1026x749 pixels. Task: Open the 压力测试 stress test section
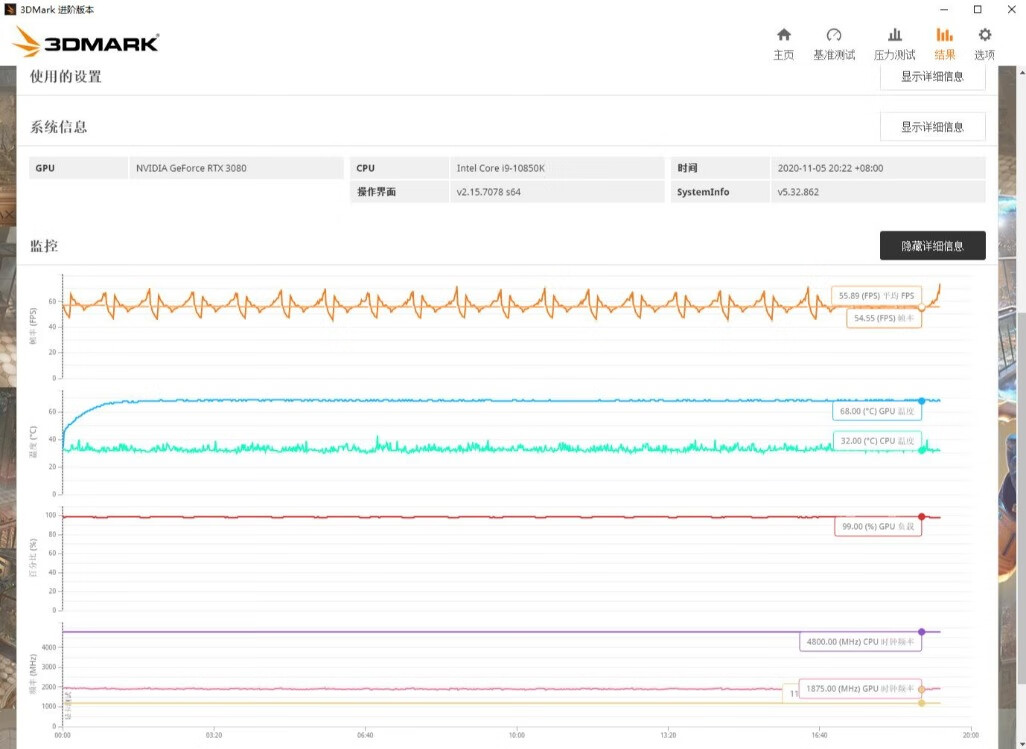[x=894, y=44]
